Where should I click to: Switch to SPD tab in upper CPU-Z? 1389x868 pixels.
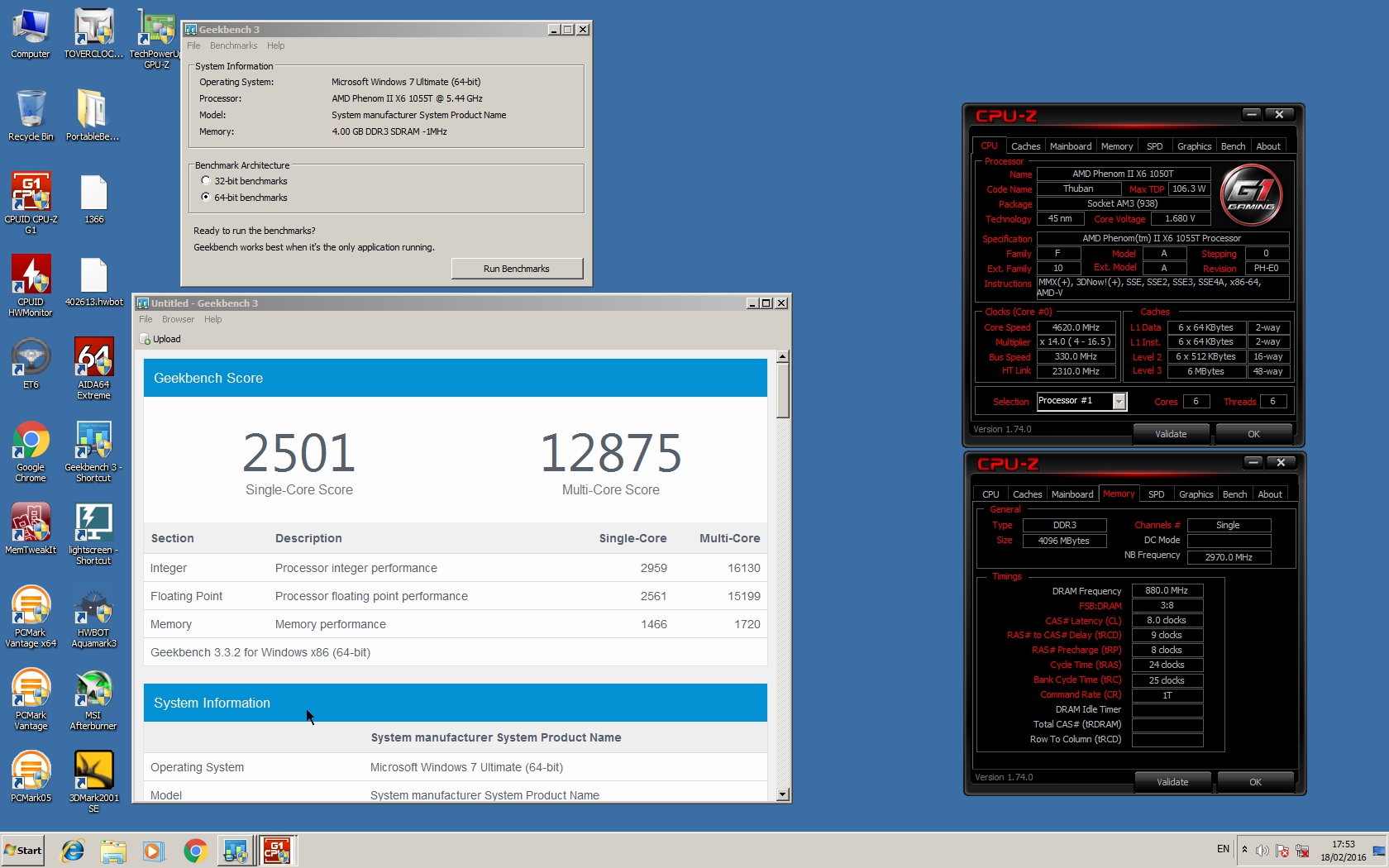pos(1155,146)
